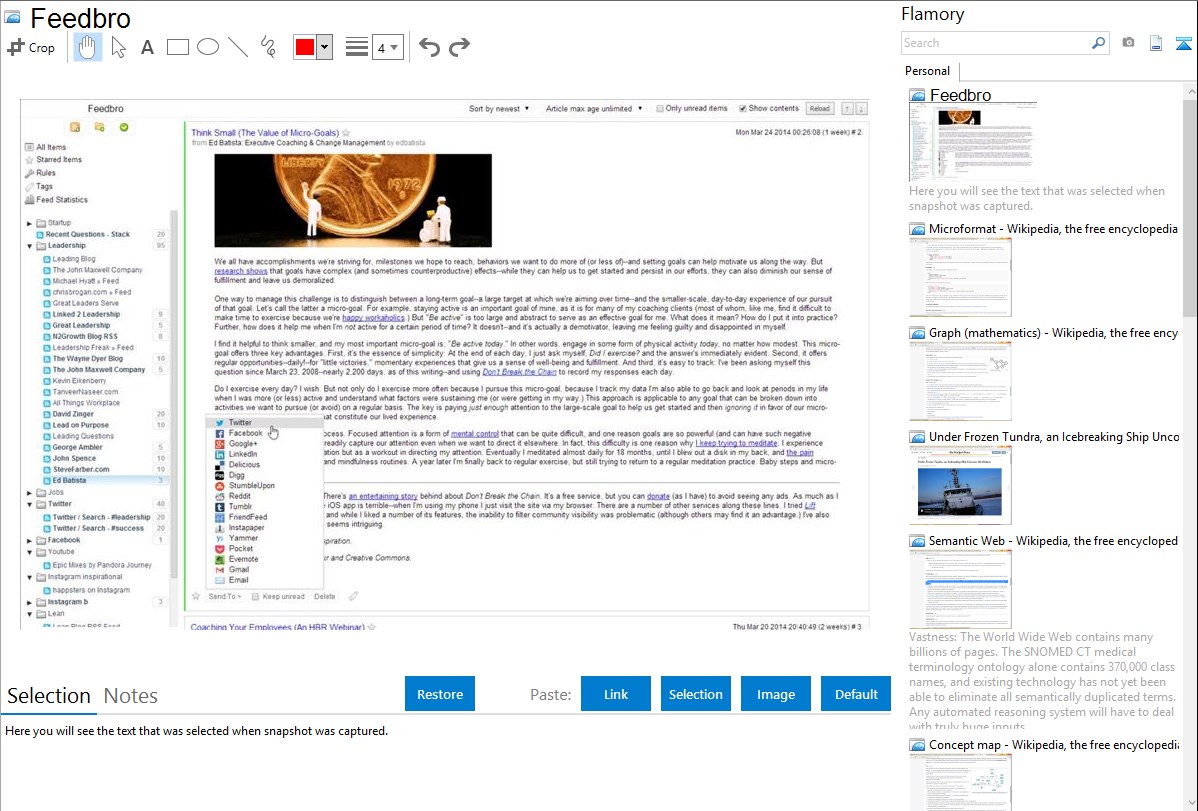Pick the rectangle shape tool
This screenshot has width=1198, height=811.
177,47
